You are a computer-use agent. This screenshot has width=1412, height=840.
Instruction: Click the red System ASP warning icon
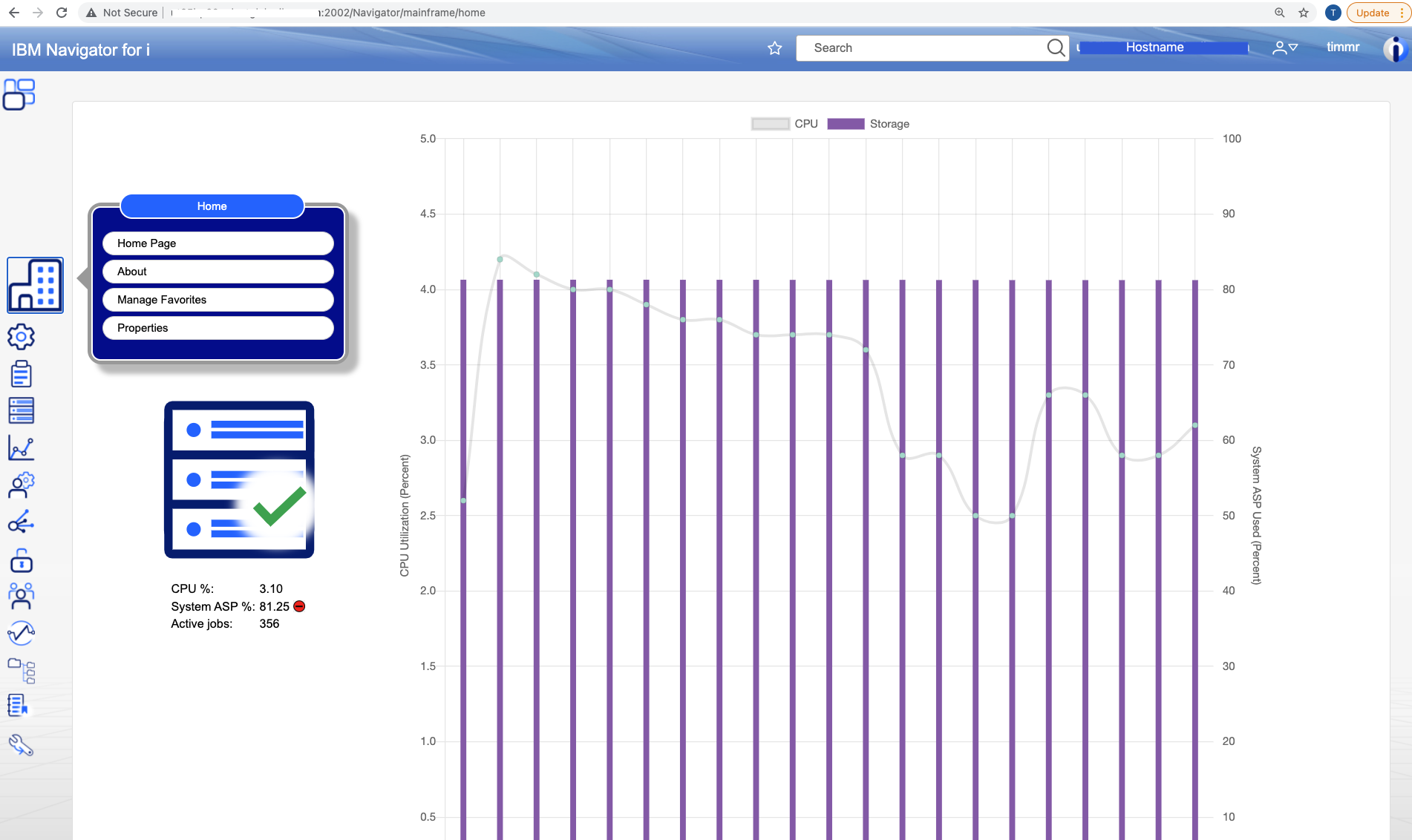(x=299, y=606)
